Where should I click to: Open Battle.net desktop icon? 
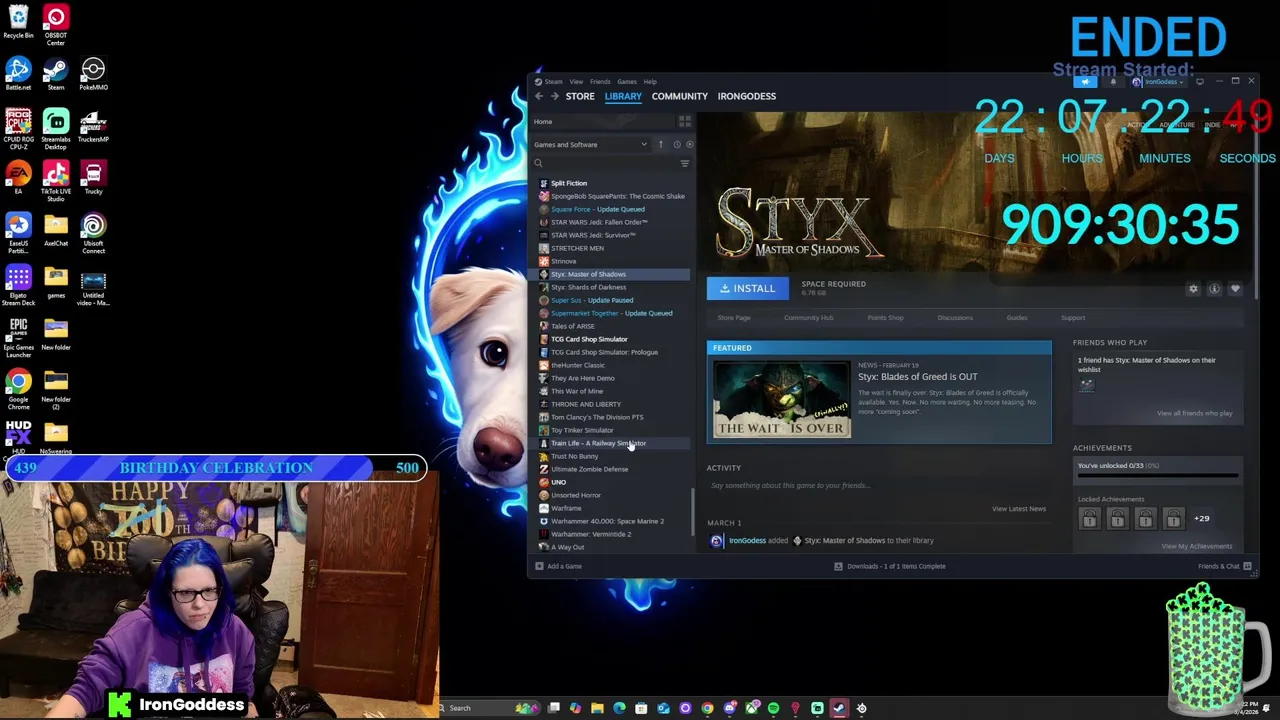click(x=18, y=74)
